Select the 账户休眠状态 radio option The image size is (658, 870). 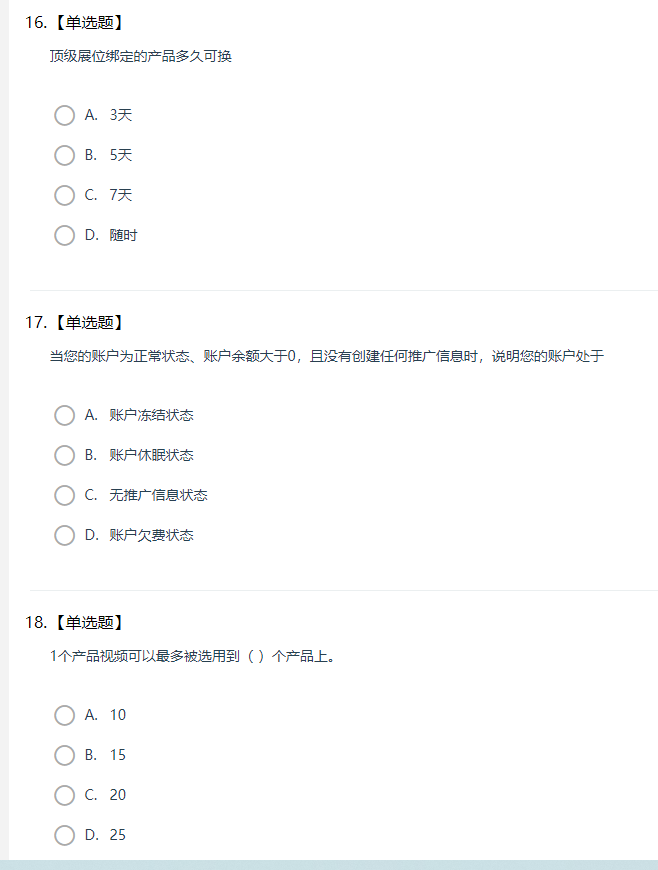(64, 456)
